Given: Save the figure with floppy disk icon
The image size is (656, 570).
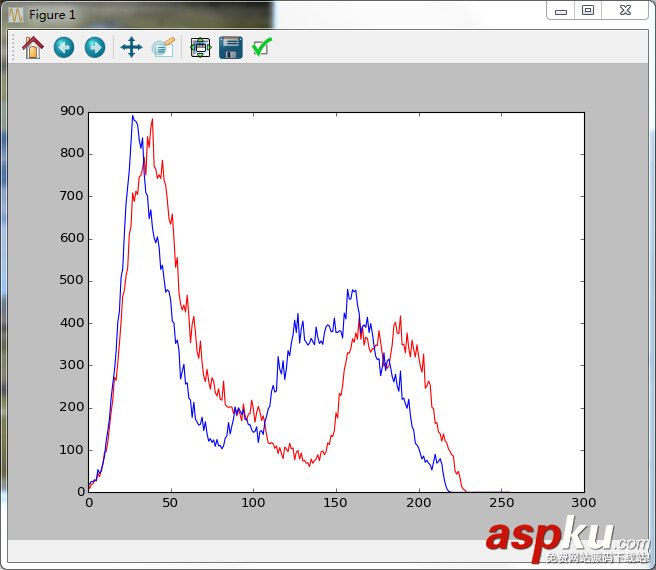Looking at the screenshot, I should [231, 47].
